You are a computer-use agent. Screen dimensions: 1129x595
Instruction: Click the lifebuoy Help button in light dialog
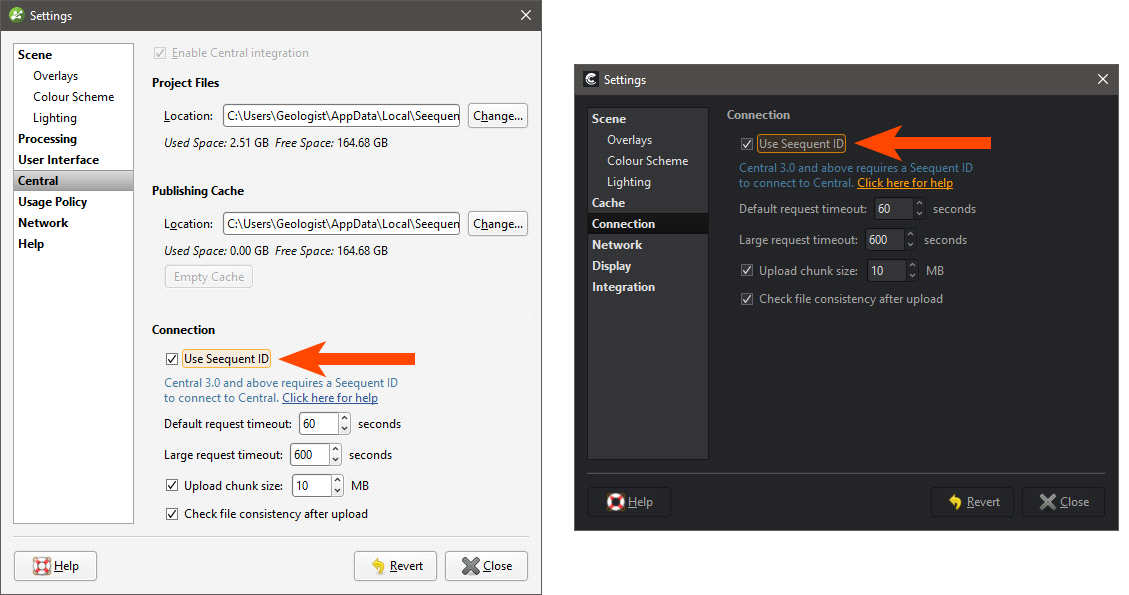(x=56, y=566)
